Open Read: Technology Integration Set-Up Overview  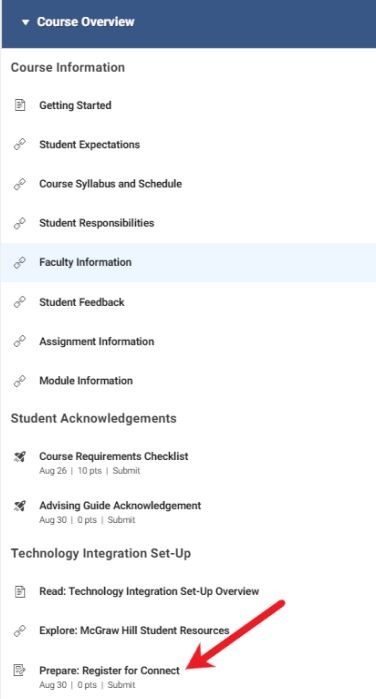[x=149, y=592]
